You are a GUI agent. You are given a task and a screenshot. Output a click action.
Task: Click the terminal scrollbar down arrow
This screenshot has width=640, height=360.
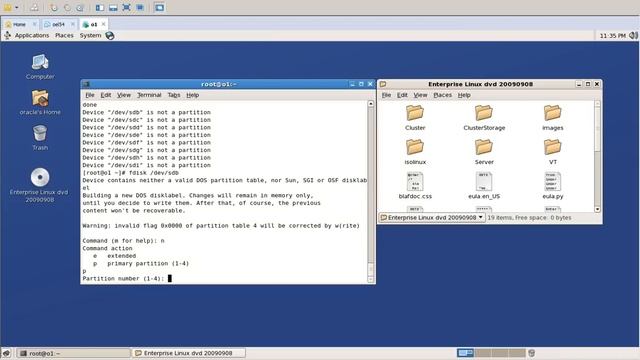point(371,280)
